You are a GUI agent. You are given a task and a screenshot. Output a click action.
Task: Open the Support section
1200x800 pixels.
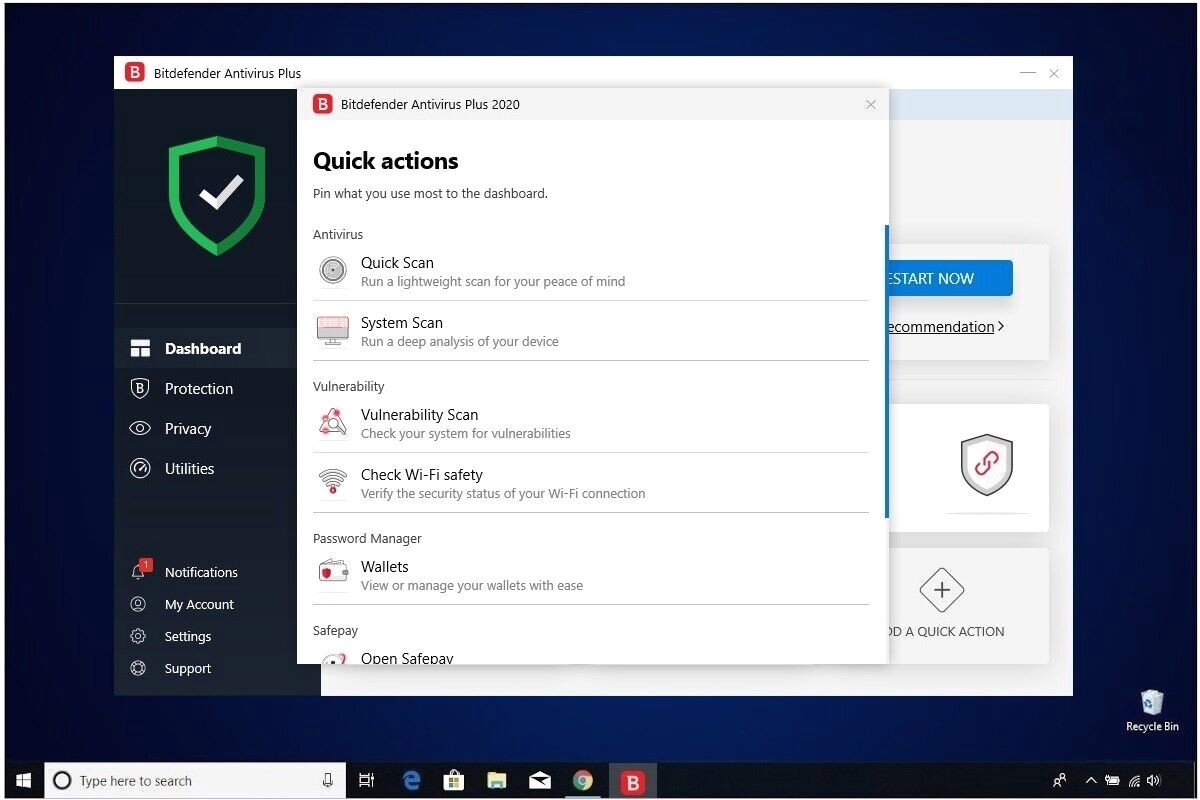tap(187, 668)
